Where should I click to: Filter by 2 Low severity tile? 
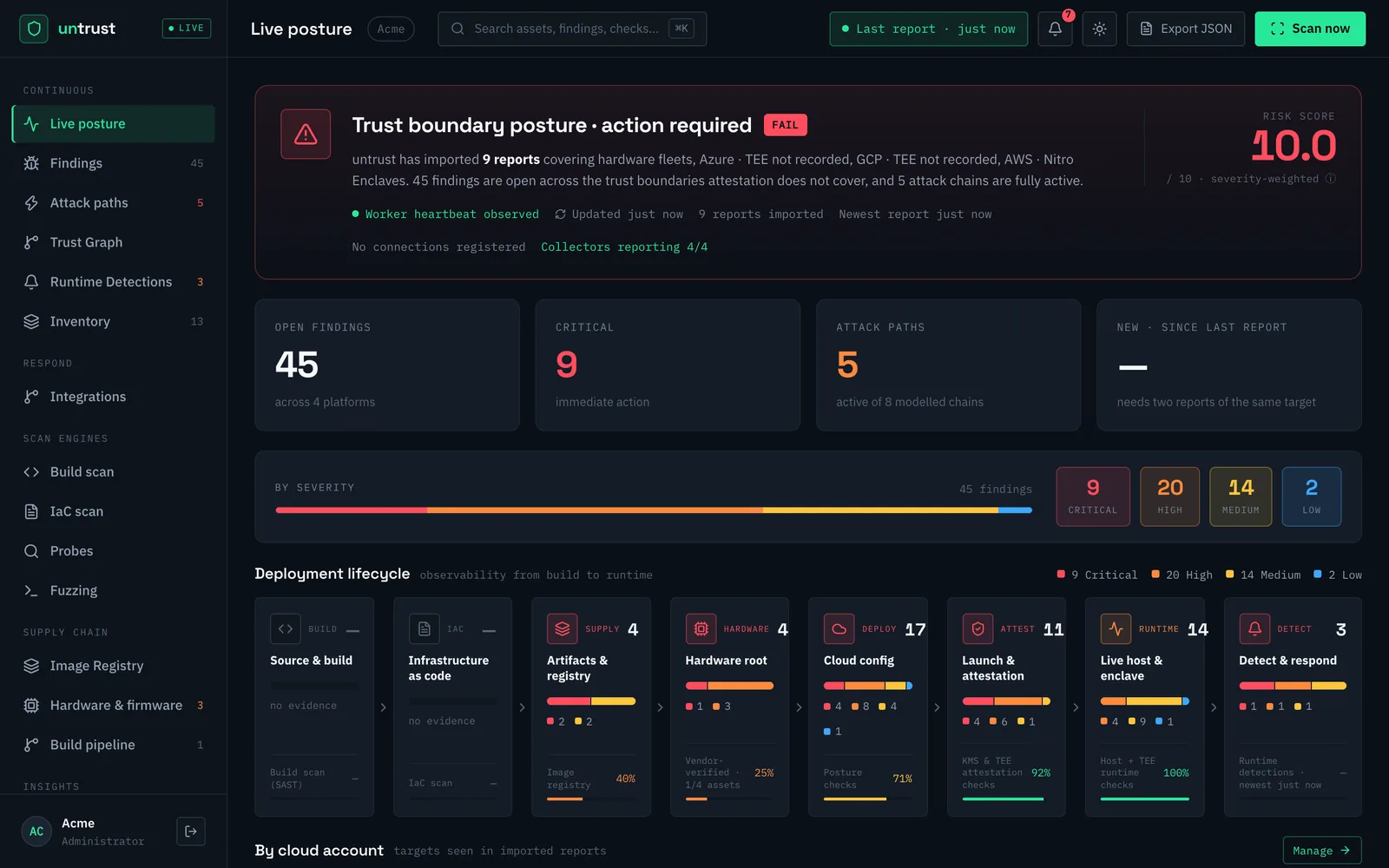tap(1311, 496)
